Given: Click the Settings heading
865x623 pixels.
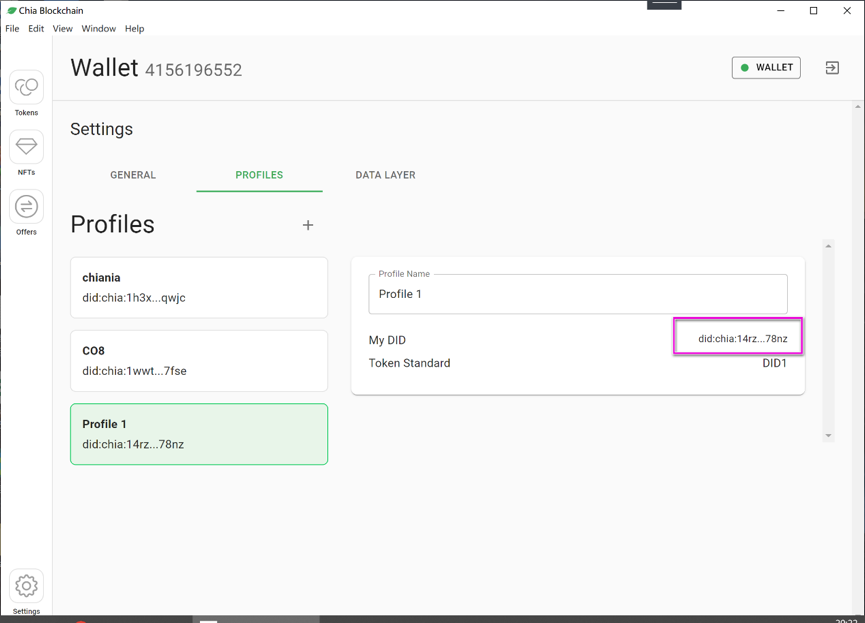Looking at the screenshot, I should pos(102,129).
